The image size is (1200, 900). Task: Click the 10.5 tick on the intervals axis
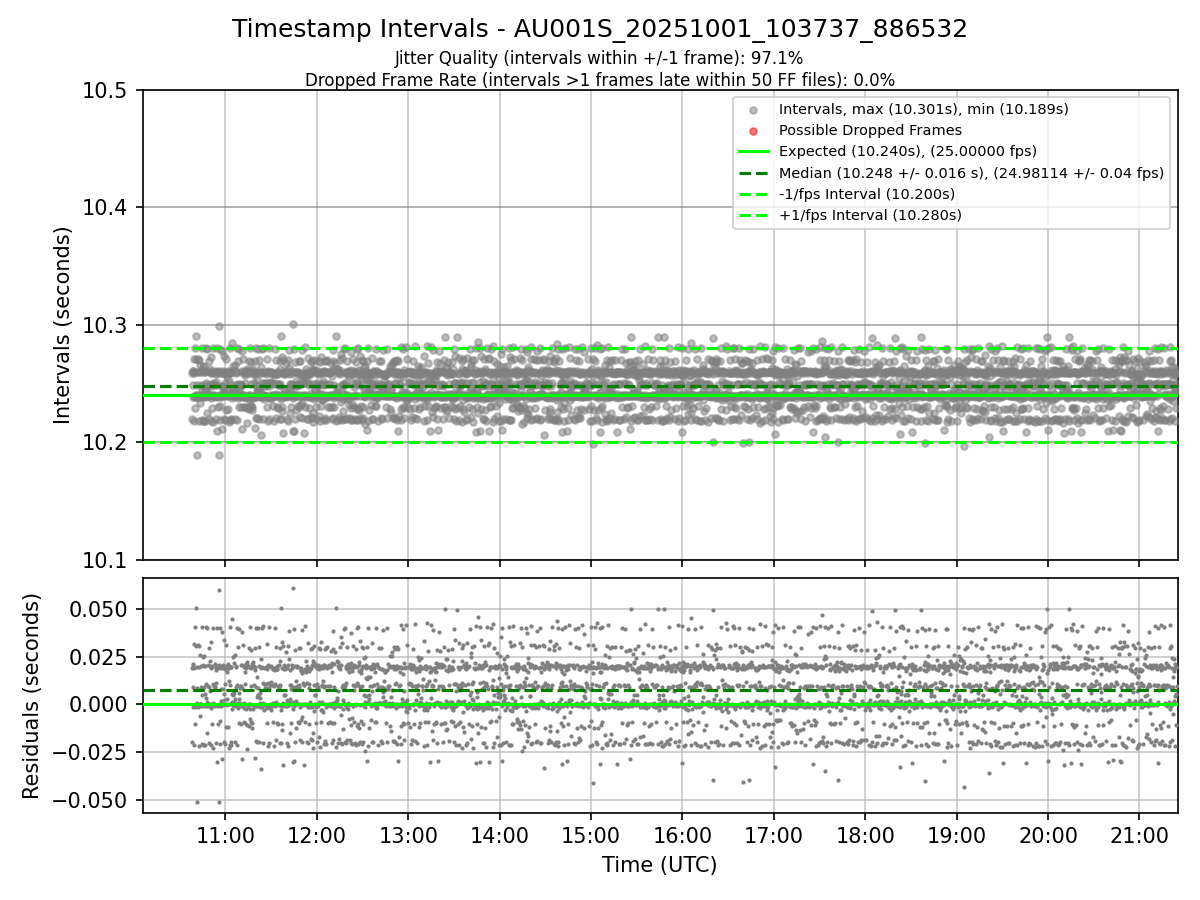tap(113, 90)
